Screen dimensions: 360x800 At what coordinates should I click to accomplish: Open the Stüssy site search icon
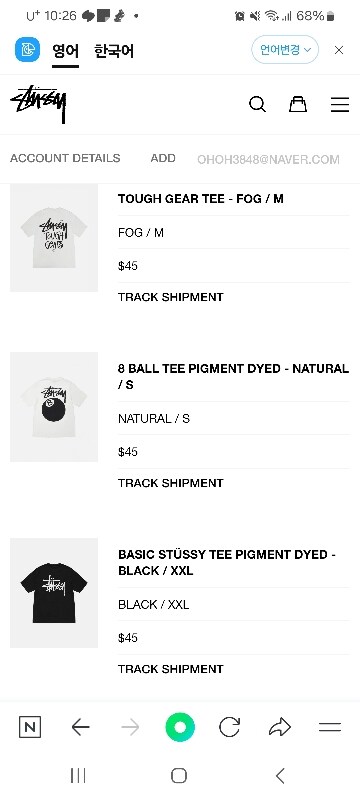(x=257, y=105)
